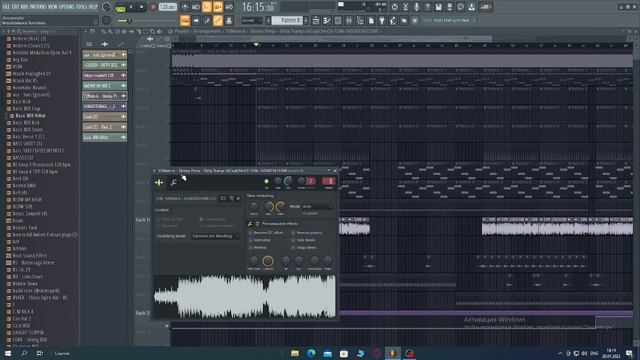Toggle the pattern/song mode button

(120, 7)
